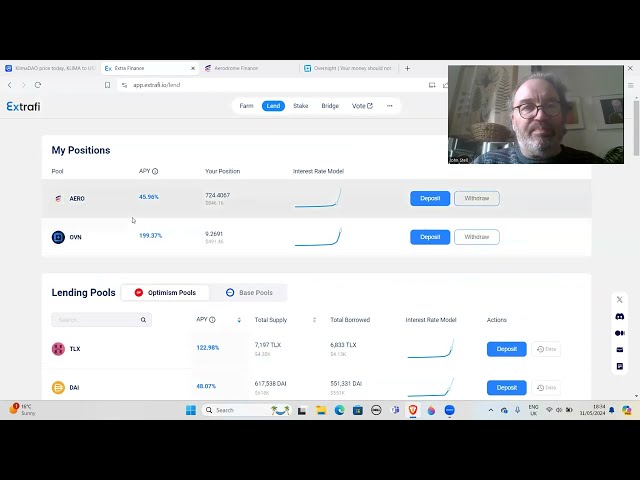Click the OVN token icon
Screen dimensions: 640x480
[x=58, y=237]
